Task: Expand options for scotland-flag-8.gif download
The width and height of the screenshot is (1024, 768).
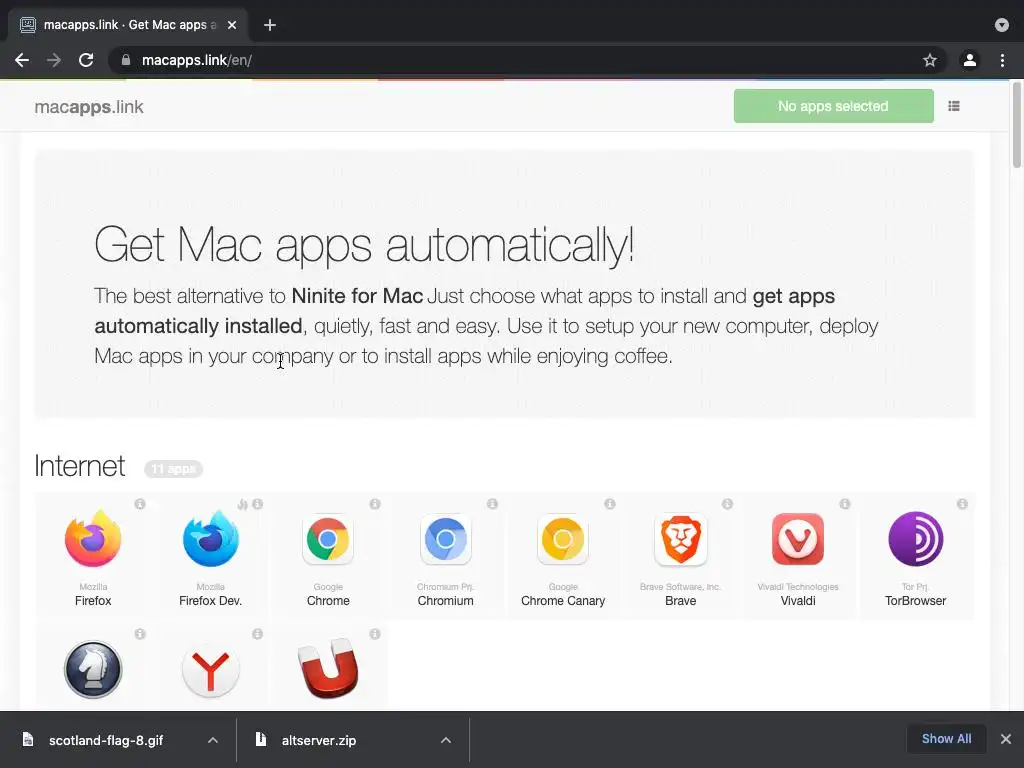Action: pyautogui.click(x=213, y=740)
